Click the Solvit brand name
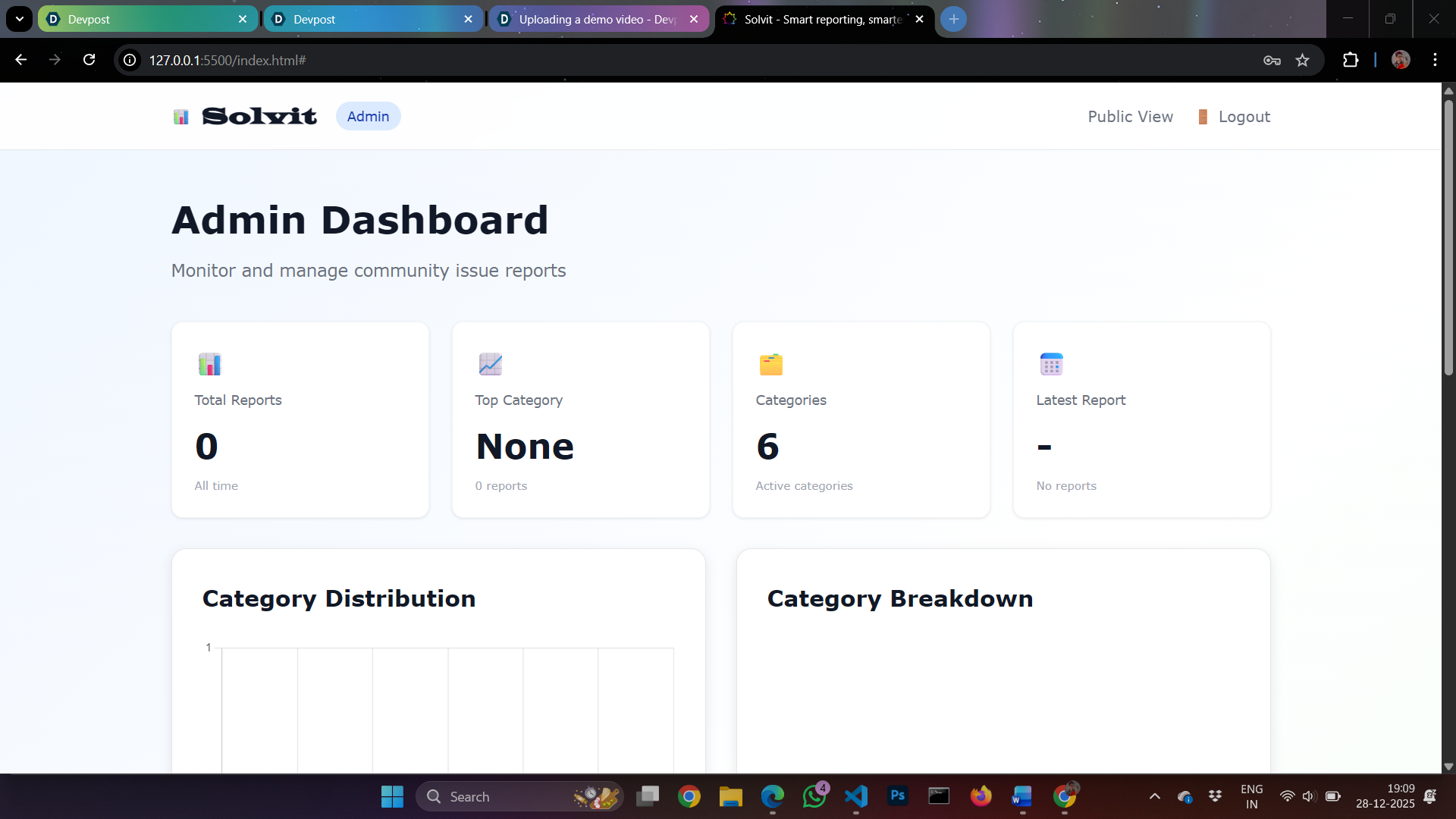Image resolution: width=1456 pixels, height=819 pixels. click(x=259, y=117)
